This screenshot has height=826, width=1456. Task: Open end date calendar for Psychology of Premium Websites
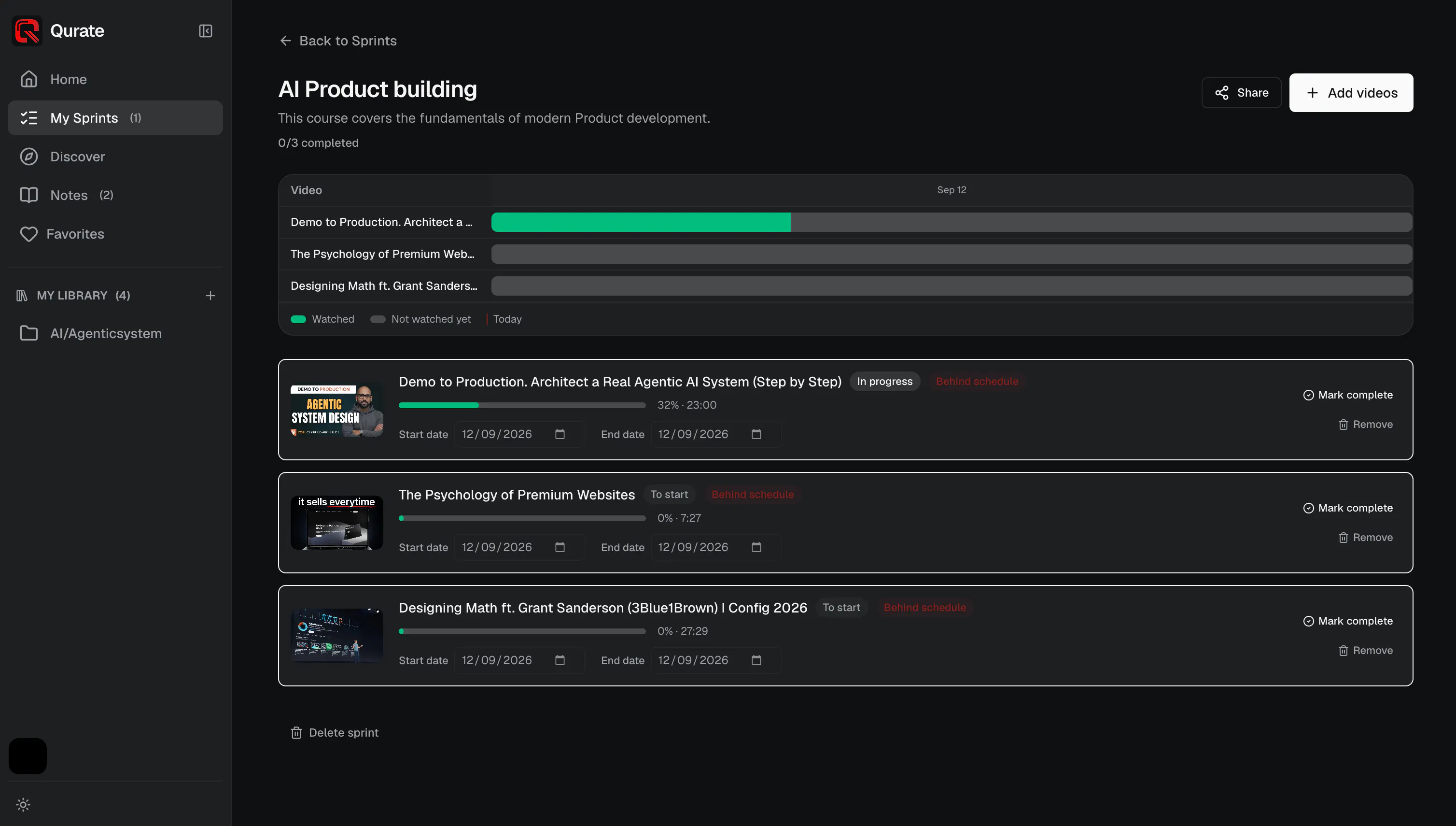point(756,547)
